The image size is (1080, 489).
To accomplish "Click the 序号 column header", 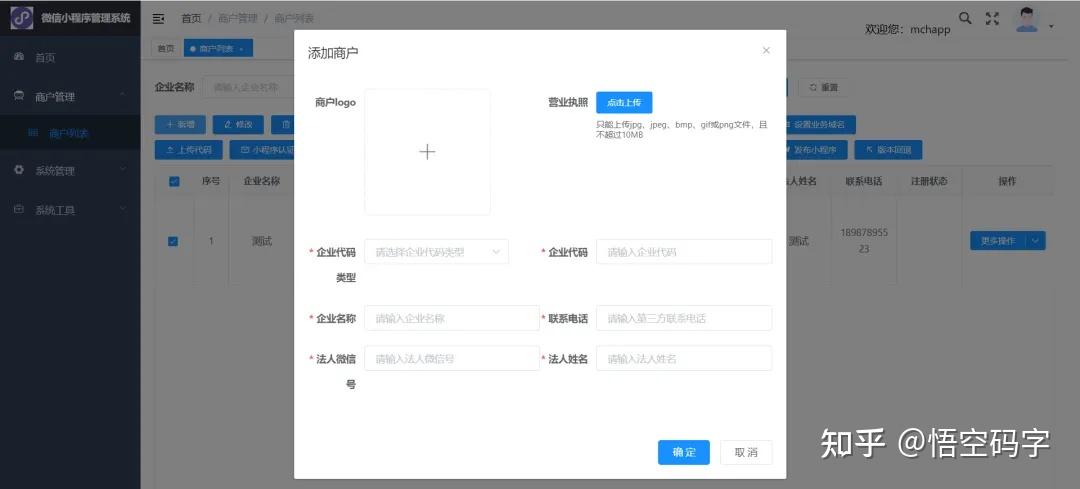I will (x=211, y=182).
